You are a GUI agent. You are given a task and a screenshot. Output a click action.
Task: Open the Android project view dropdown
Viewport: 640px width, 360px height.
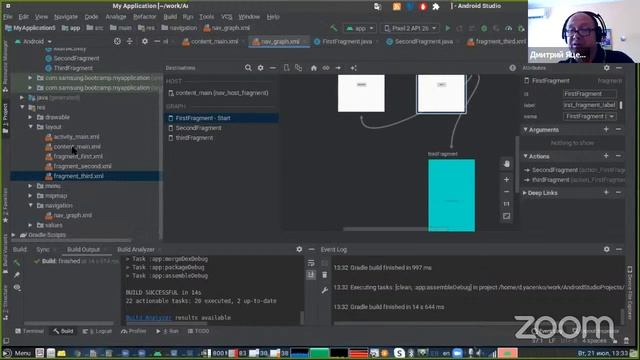click(33, 41)
